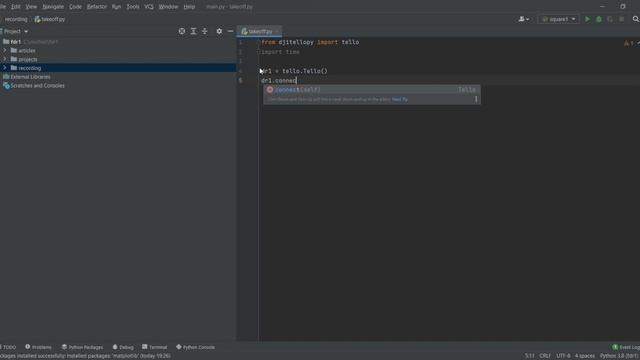
Task: Accept the connect(self) completion suggestion
Action: point(371,90)
